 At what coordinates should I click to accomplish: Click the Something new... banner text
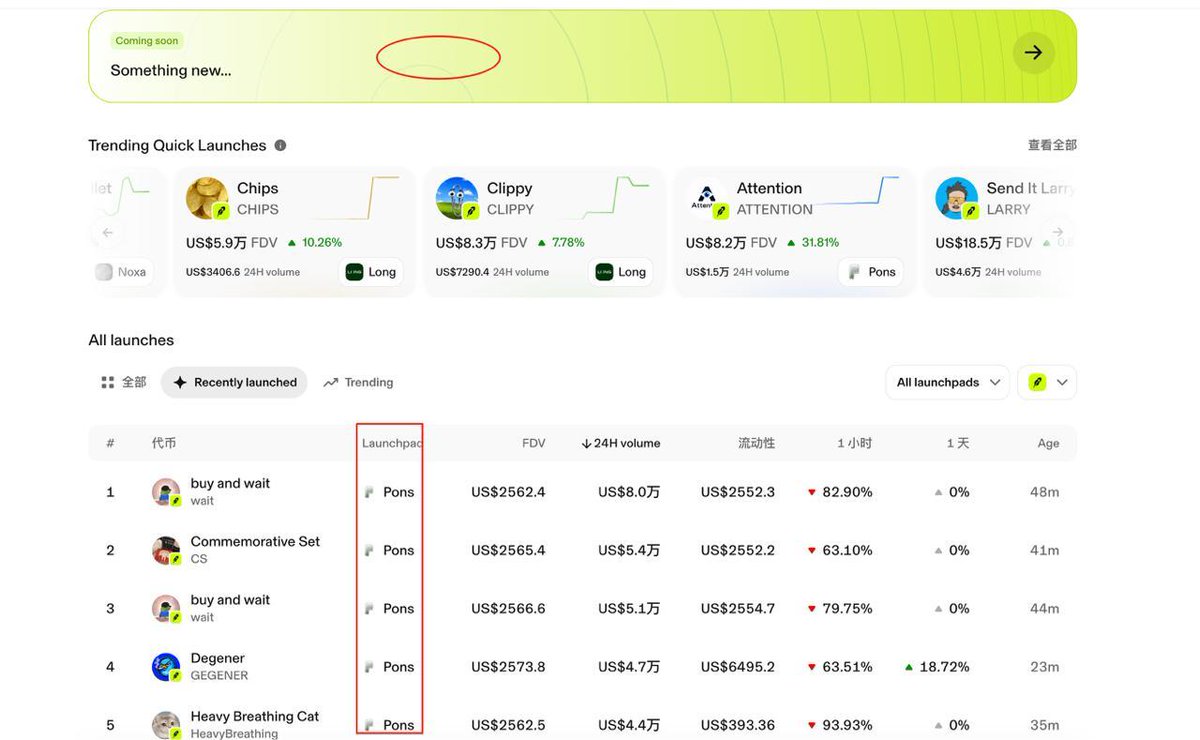pos(171,70)
